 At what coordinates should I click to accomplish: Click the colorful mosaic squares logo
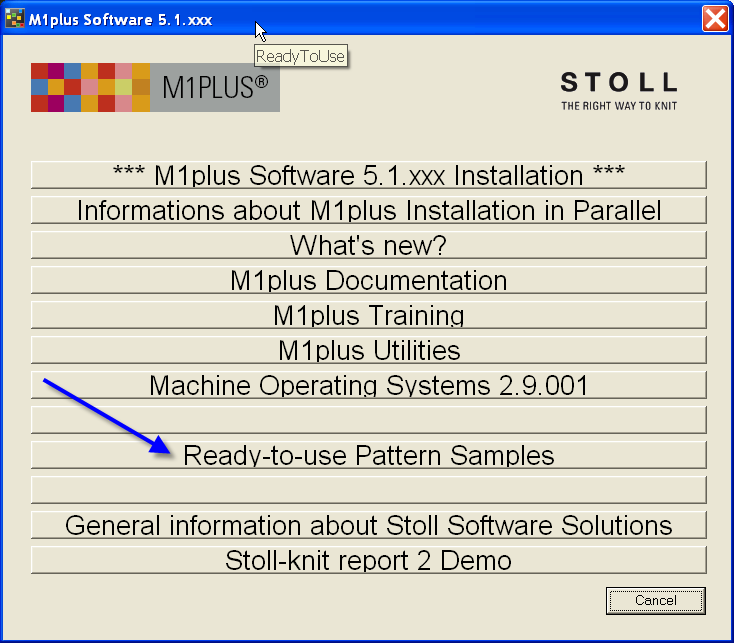pyautogui.click(x=90, y=87)
